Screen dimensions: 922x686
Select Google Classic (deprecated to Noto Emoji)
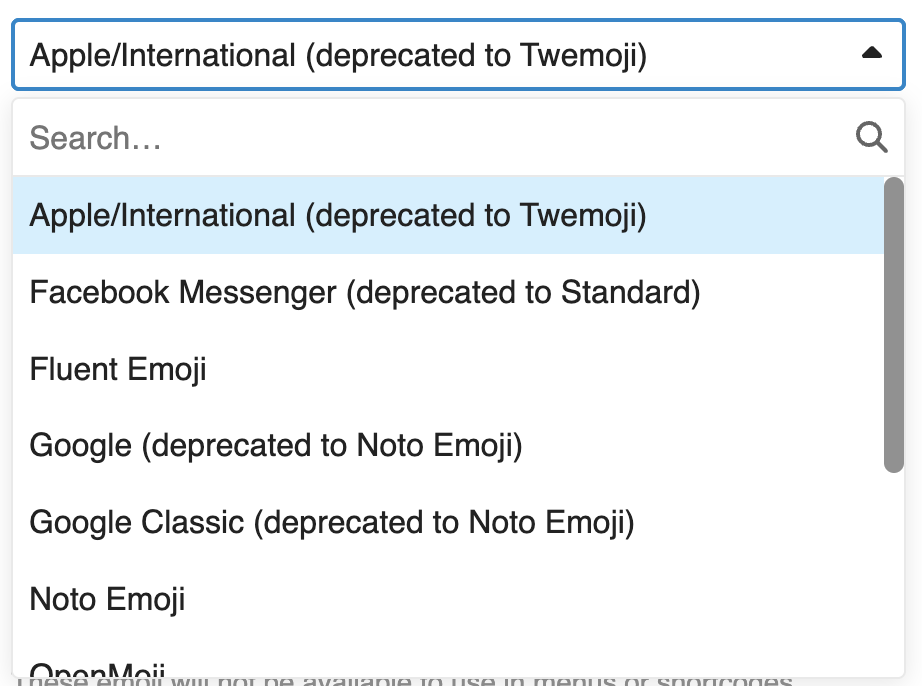tap(332, 522)
